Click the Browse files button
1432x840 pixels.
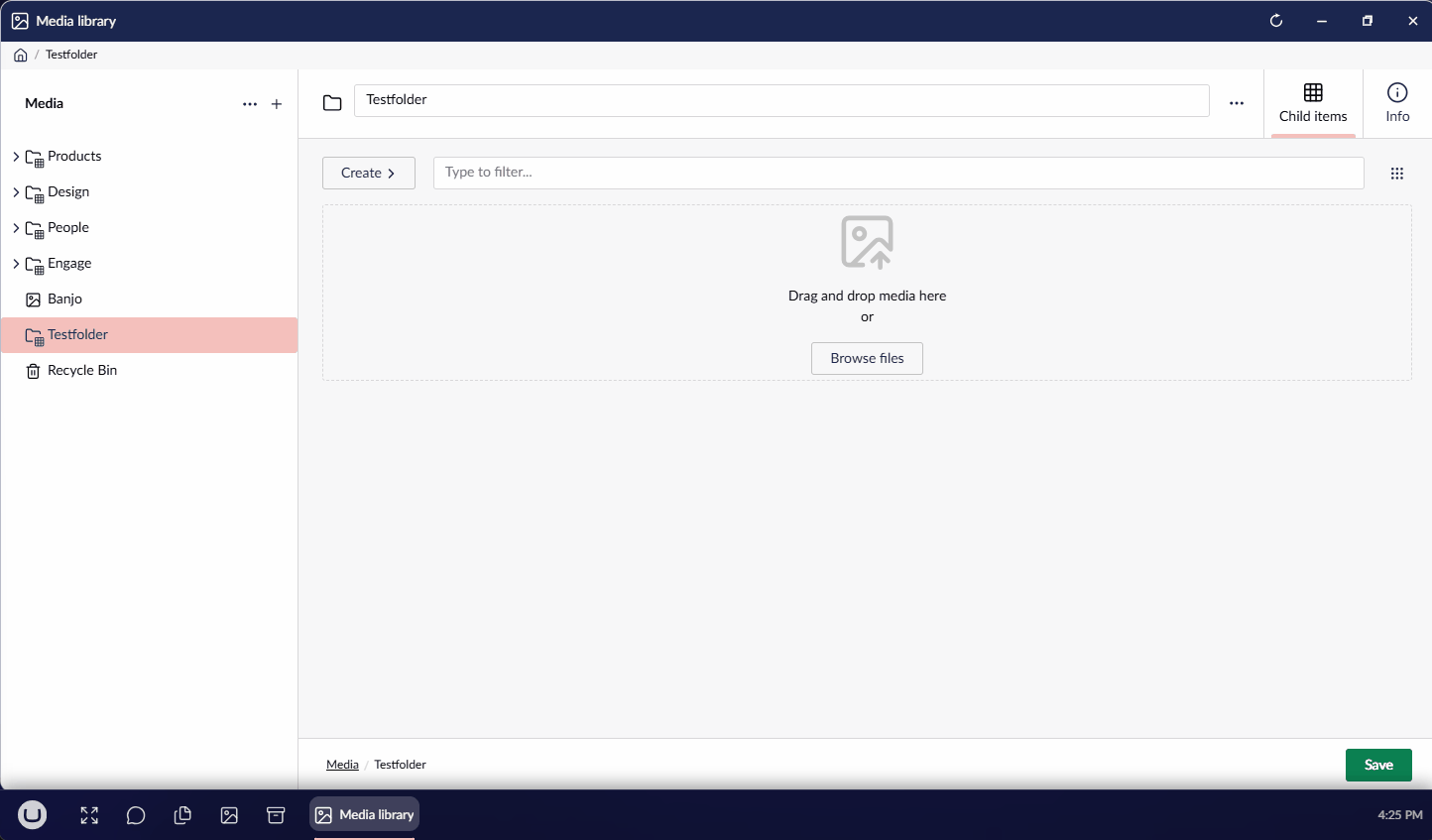[x=867, y=359]
